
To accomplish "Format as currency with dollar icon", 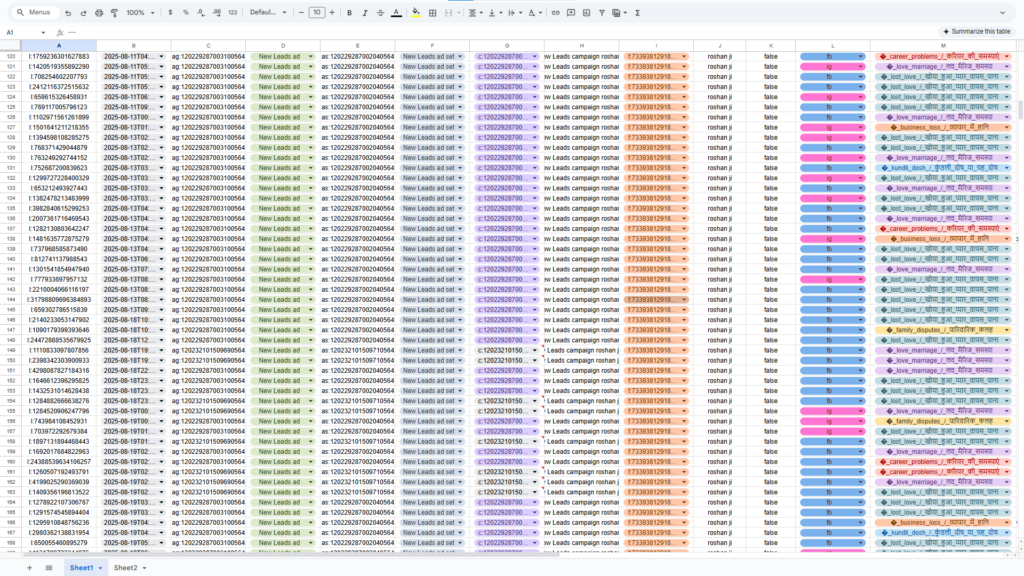I will [171, 13].
